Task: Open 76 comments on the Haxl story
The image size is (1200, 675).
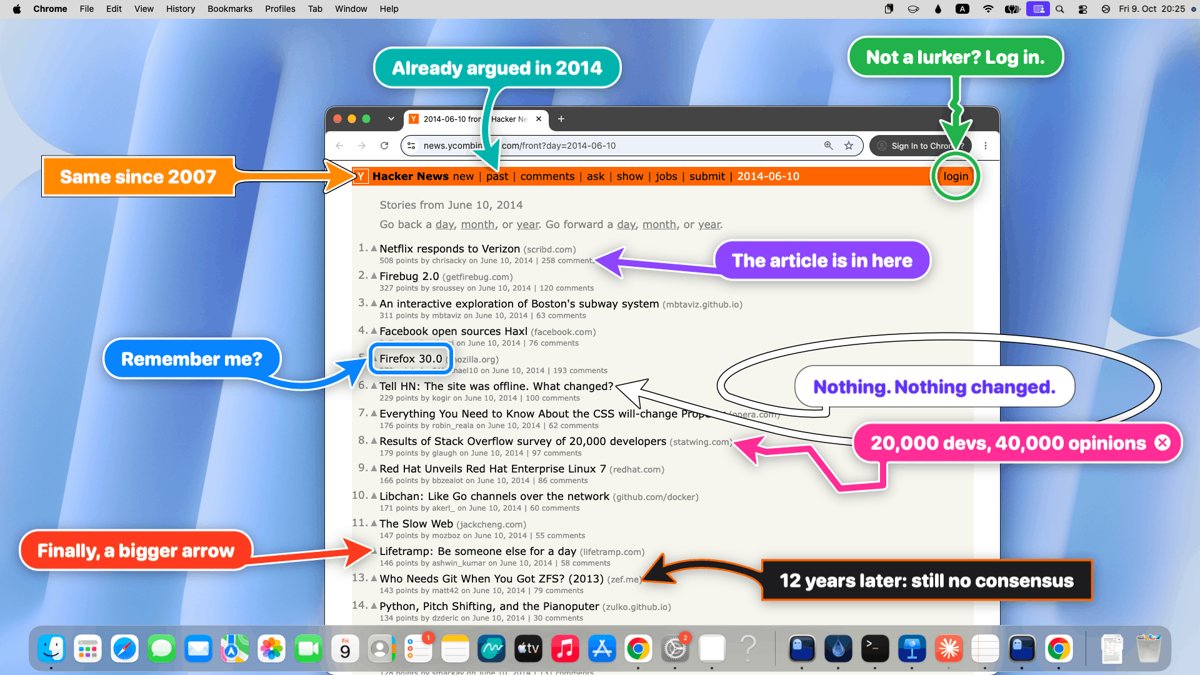Action: click(554, 343)
